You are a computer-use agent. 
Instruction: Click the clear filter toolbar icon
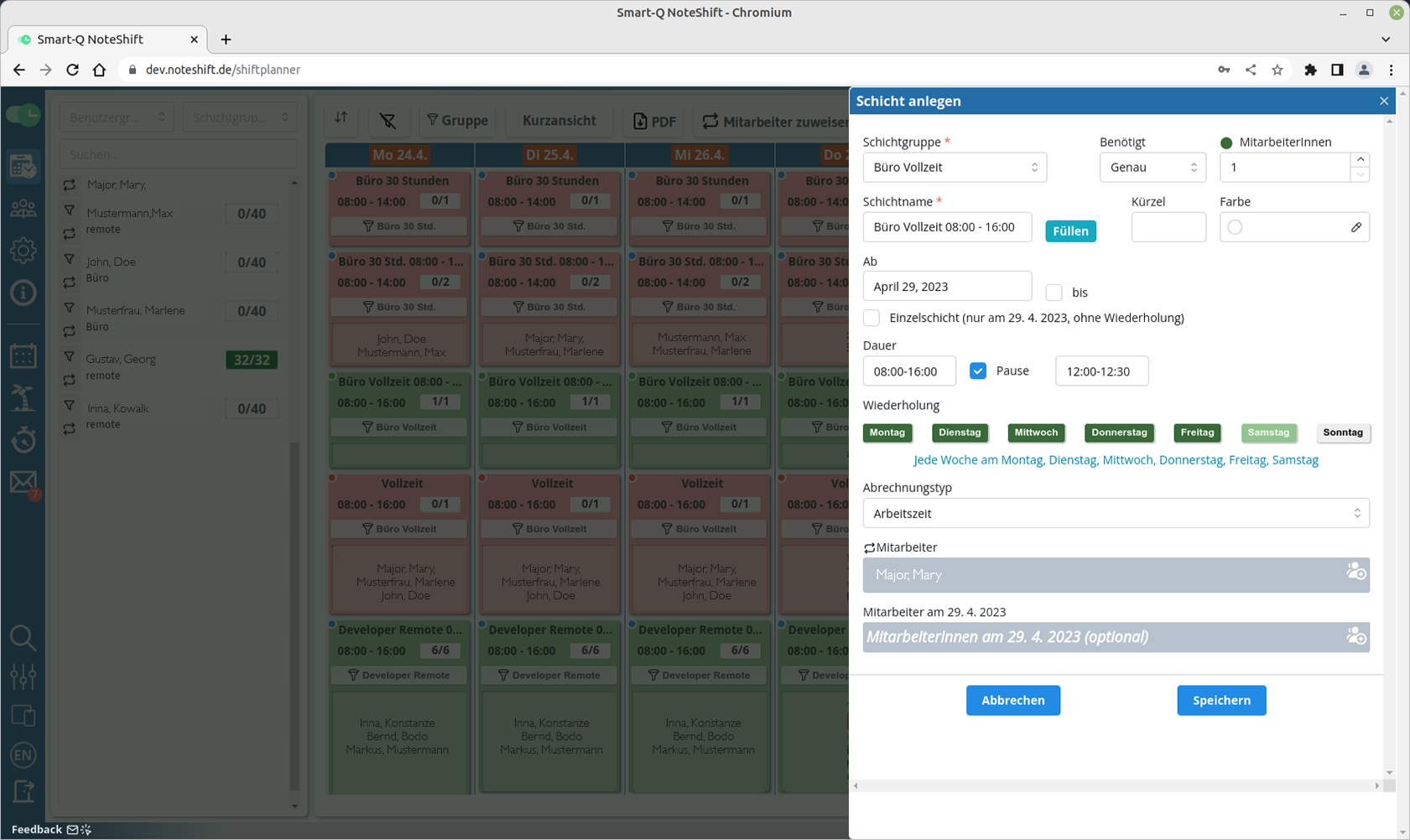pyautogui.click(x=388, y=120)
